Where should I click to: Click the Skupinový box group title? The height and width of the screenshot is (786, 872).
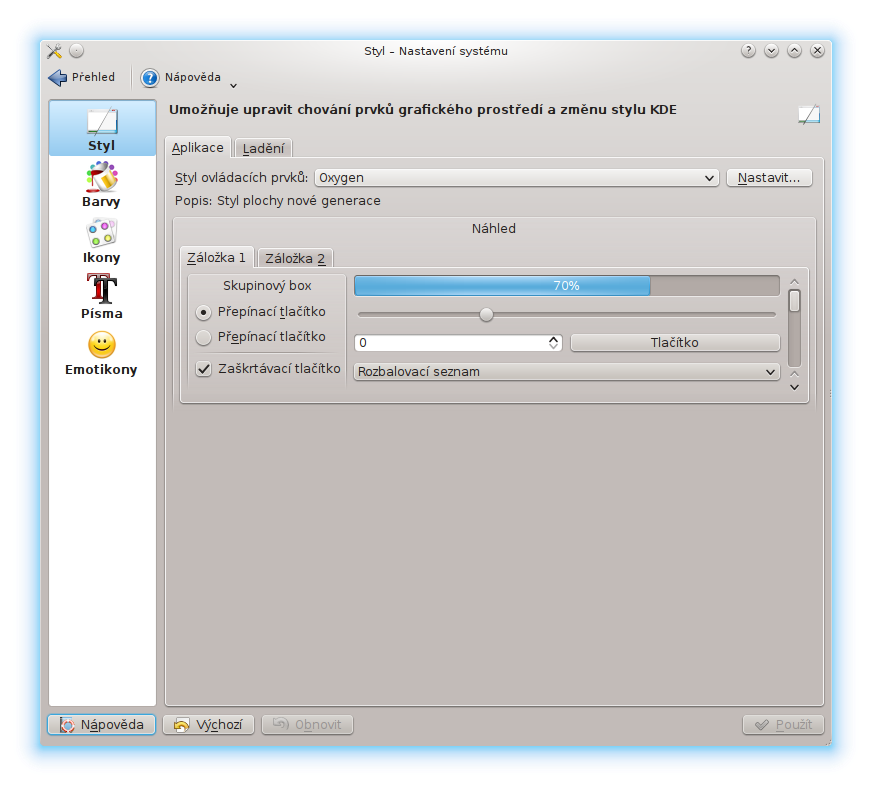pos(267,286)
